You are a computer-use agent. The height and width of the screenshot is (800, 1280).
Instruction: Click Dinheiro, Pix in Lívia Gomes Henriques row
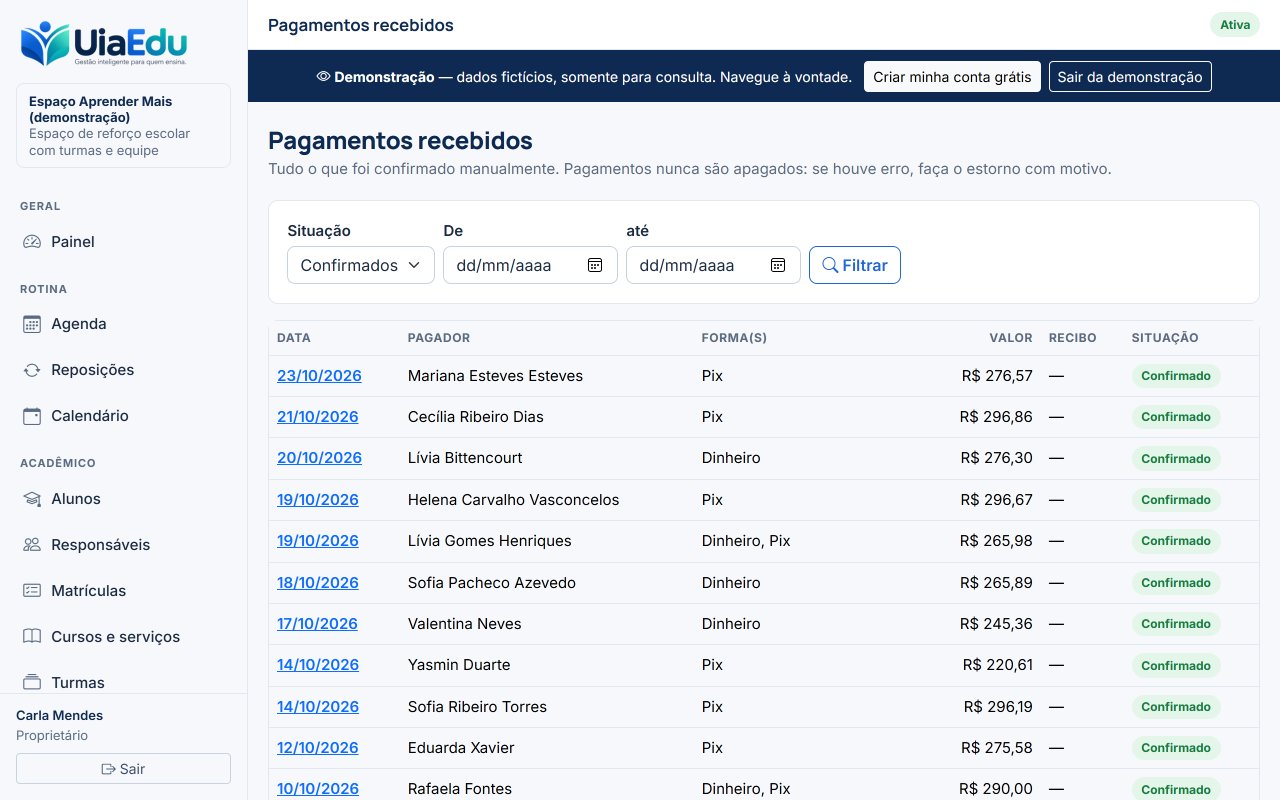click(746, 541)
